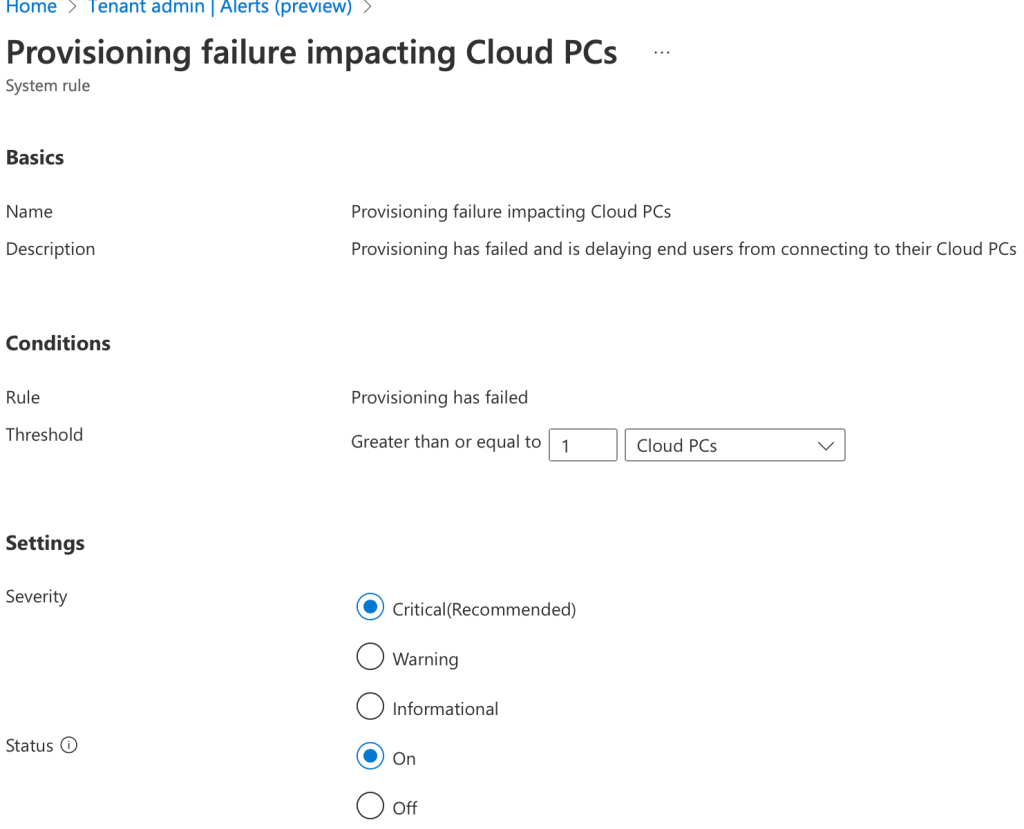Click the Warning label text

pyautogui.click(x=425, y=659)
